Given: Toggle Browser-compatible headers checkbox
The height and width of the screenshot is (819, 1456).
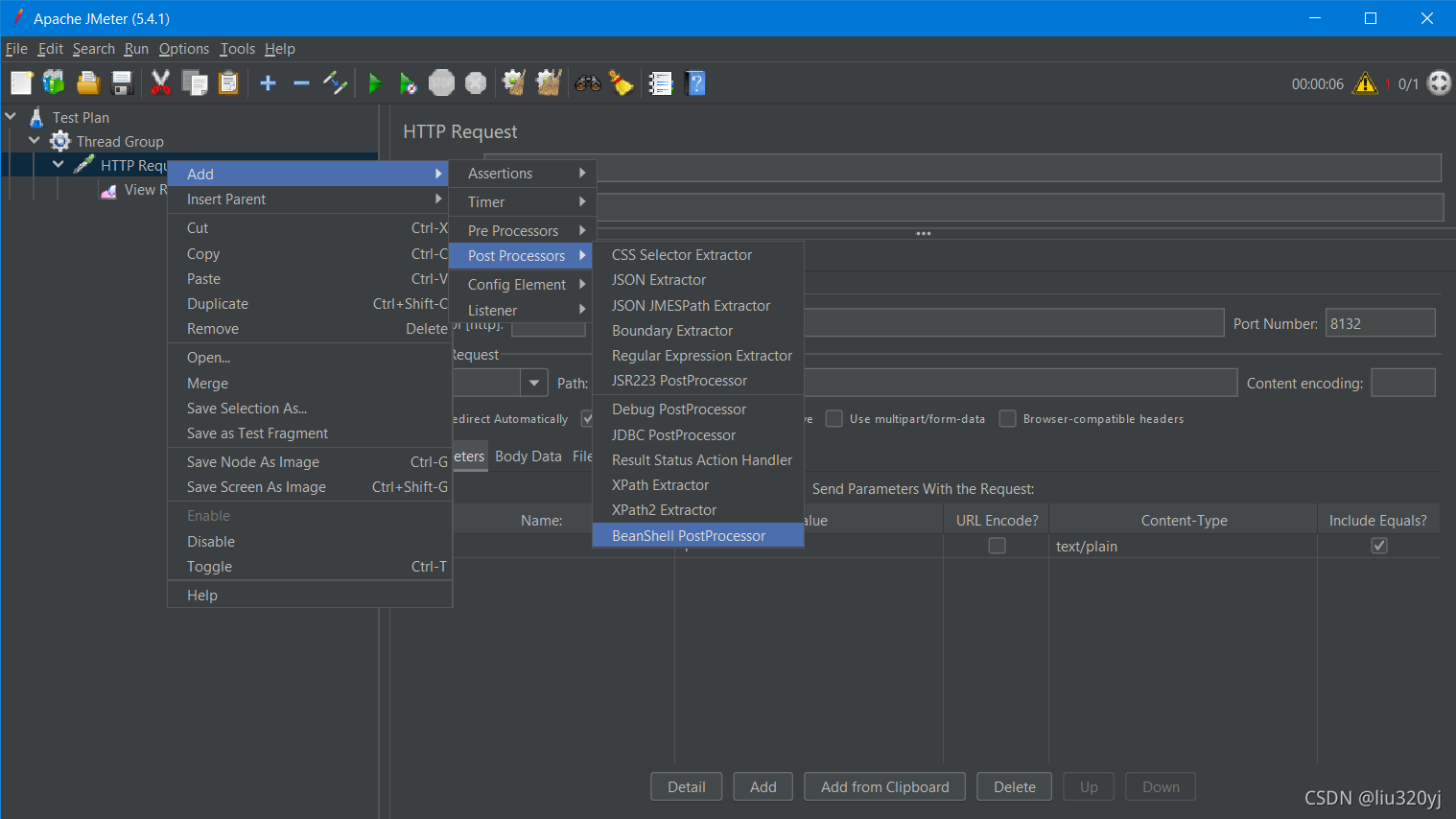Looking at the screenshot, I should coord(1007,418).
